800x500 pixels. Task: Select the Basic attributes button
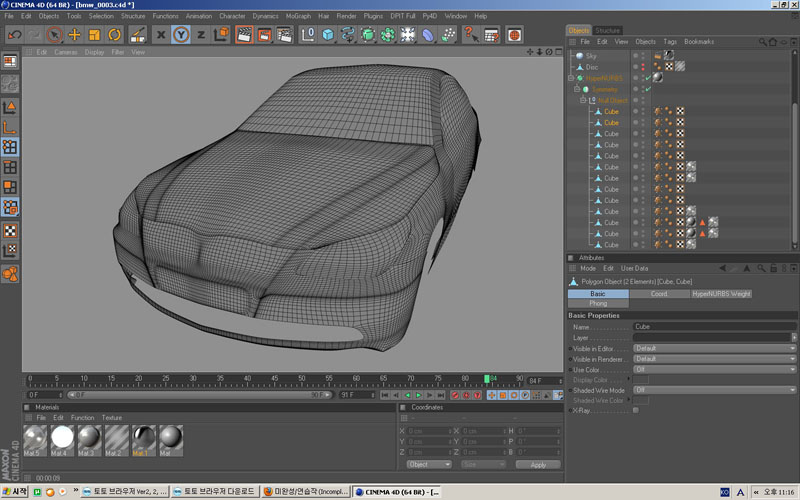point(598,294)
